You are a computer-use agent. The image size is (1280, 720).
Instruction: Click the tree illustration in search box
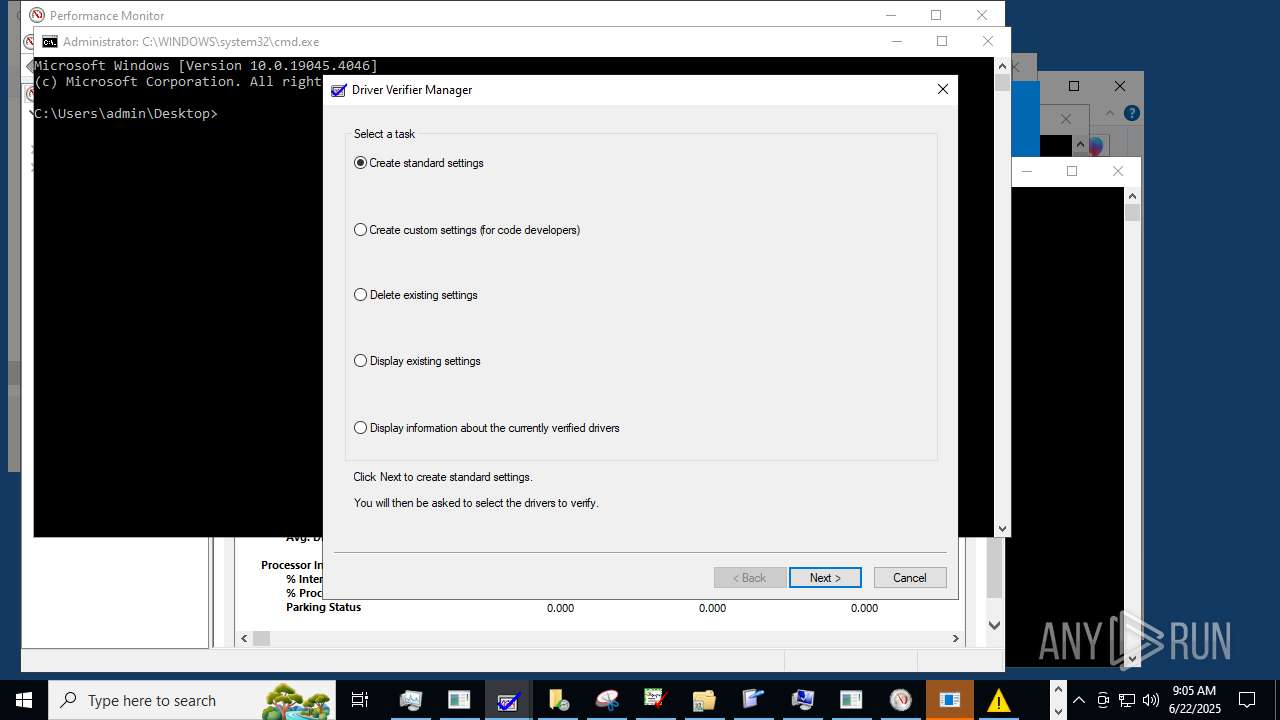pyautogui.click(x=296, y=701)
